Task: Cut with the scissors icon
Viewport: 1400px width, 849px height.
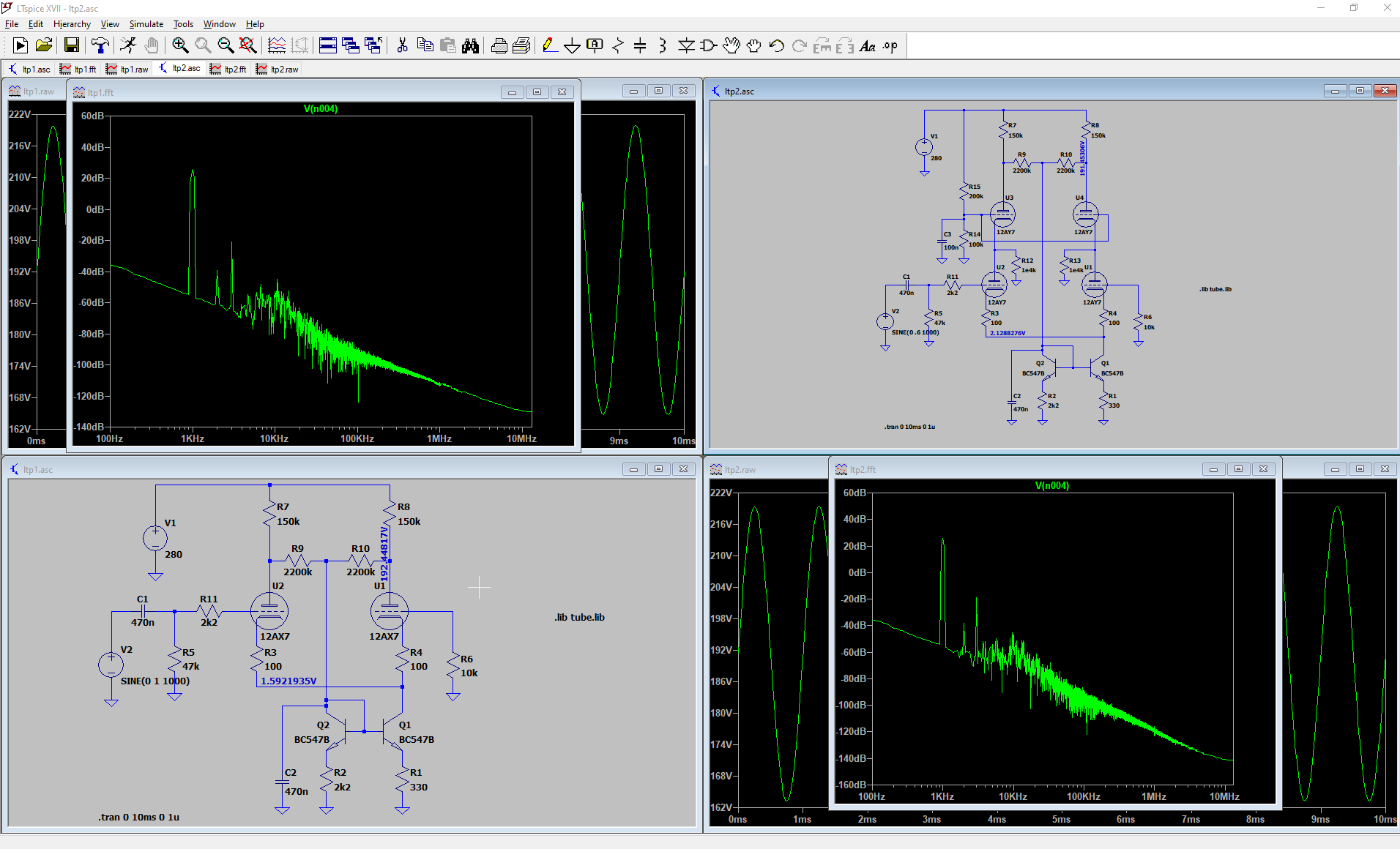Action: (402, 46)
